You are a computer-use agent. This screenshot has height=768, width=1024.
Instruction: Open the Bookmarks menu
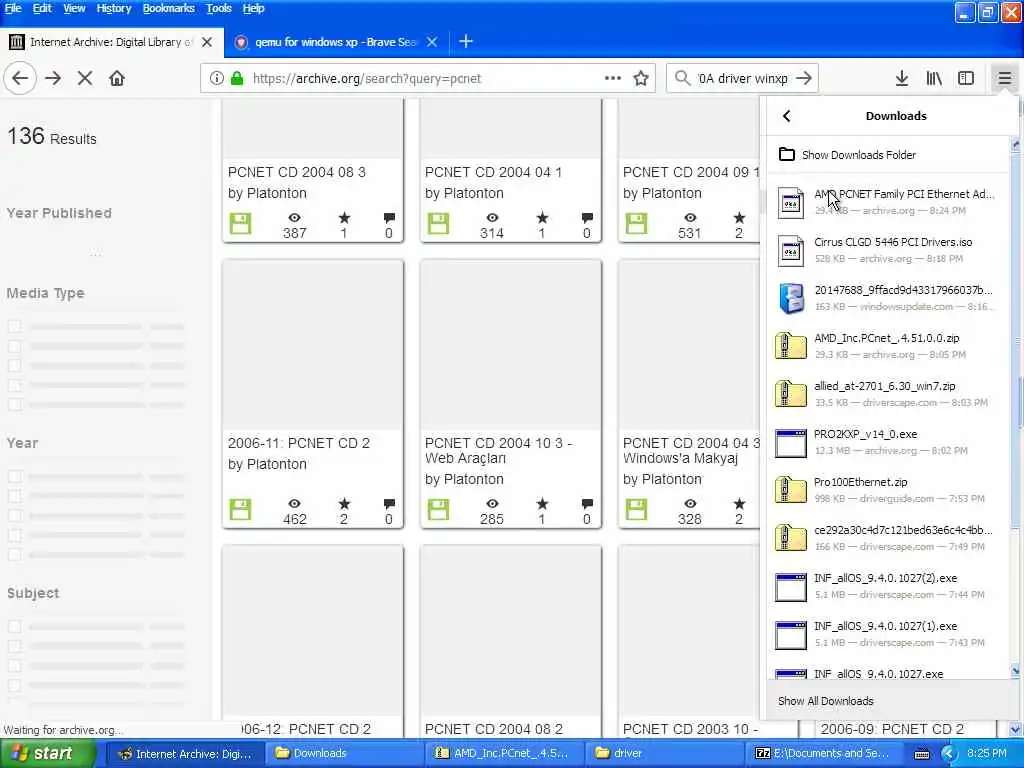168,8
